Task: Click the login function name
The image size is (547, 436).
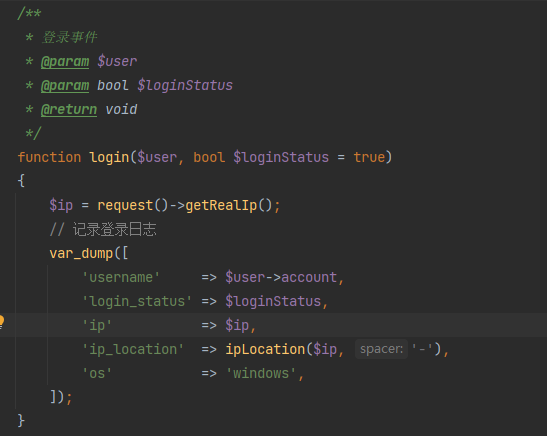Action: pyautogui.click(x=109, y=158)
